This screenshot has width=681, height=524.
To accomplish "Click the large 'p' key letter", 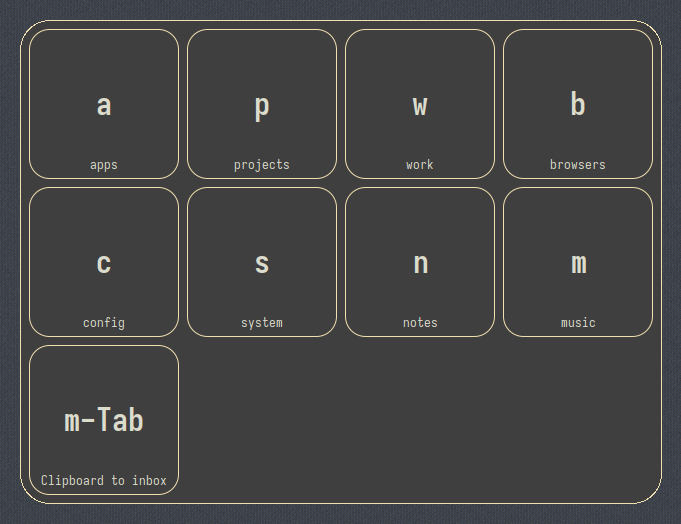I will click(x=262, y=105).
